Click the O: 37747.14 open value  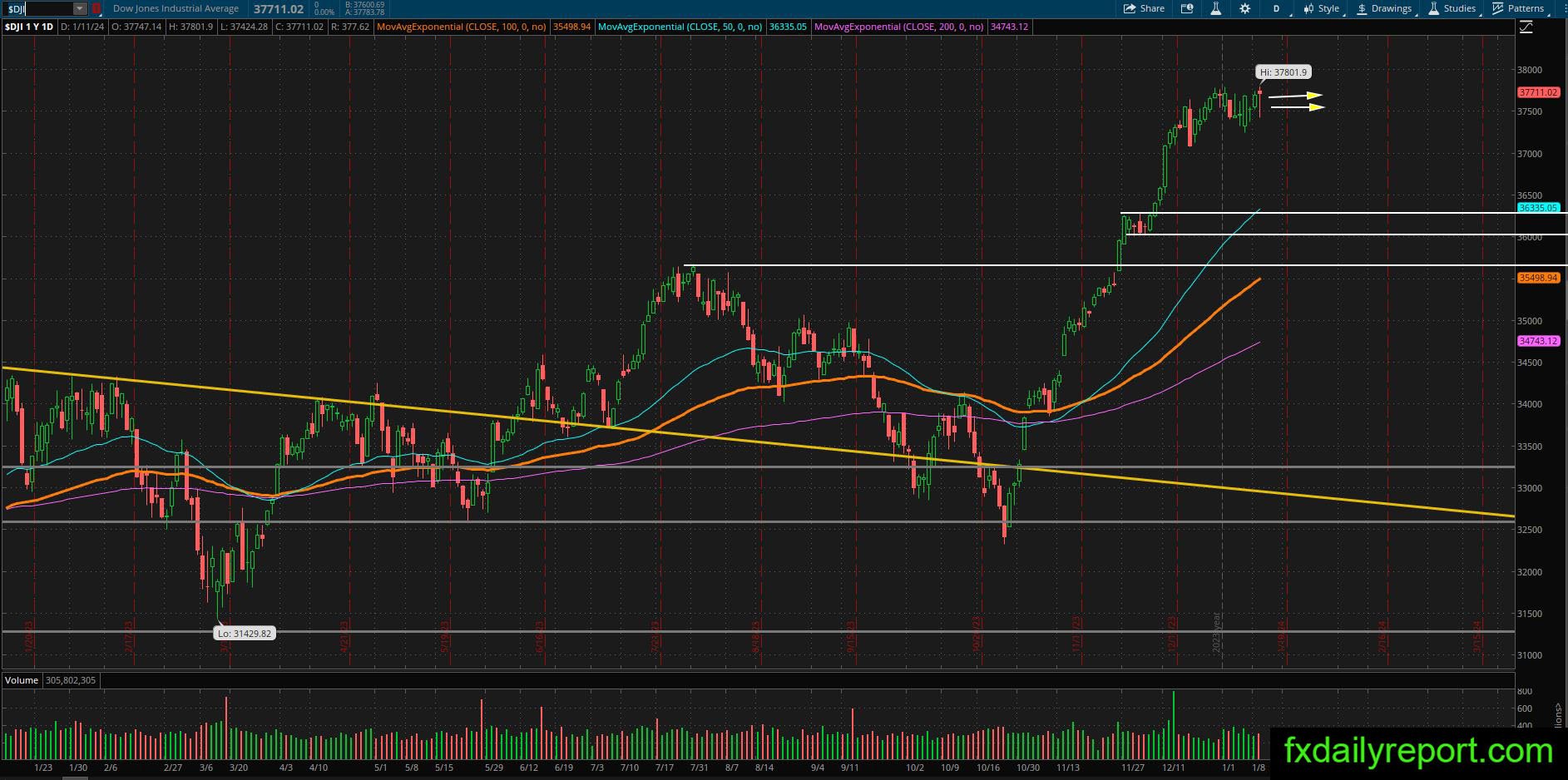[x=137, y=27]
